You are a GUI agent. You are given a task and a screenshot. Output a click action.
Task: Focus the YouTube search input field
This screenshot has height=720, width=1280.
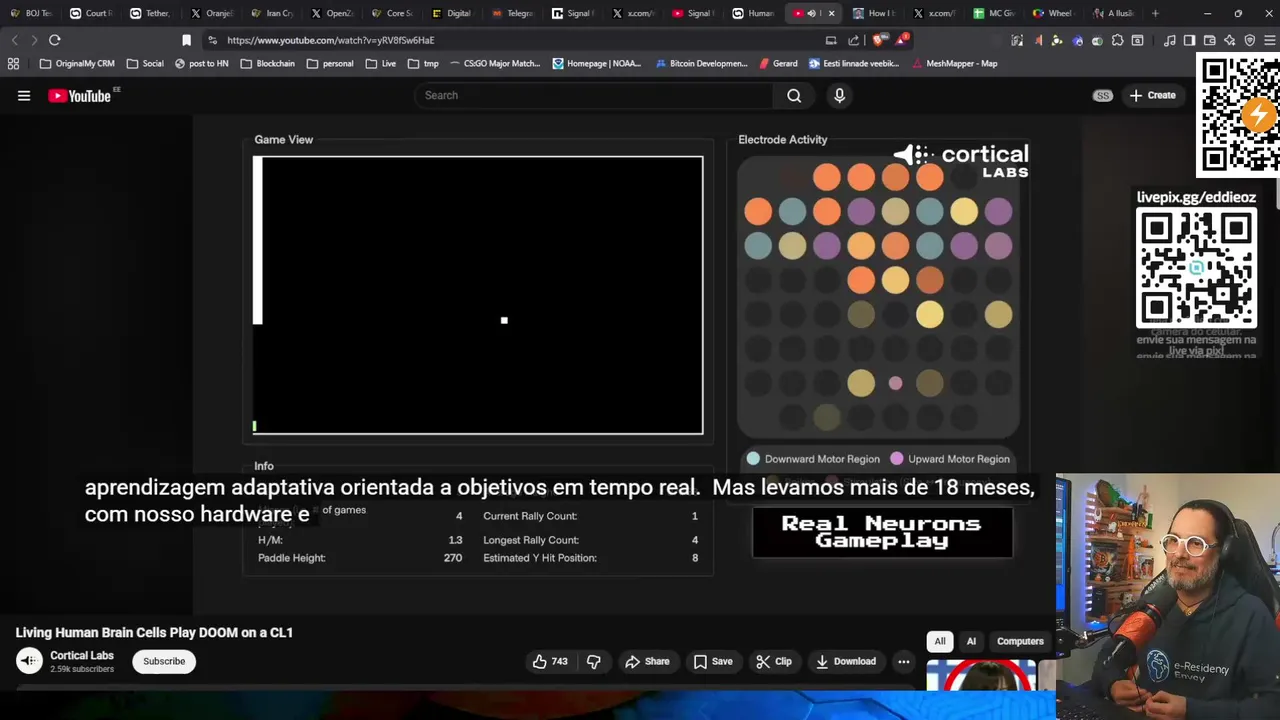tap(594, 96)
